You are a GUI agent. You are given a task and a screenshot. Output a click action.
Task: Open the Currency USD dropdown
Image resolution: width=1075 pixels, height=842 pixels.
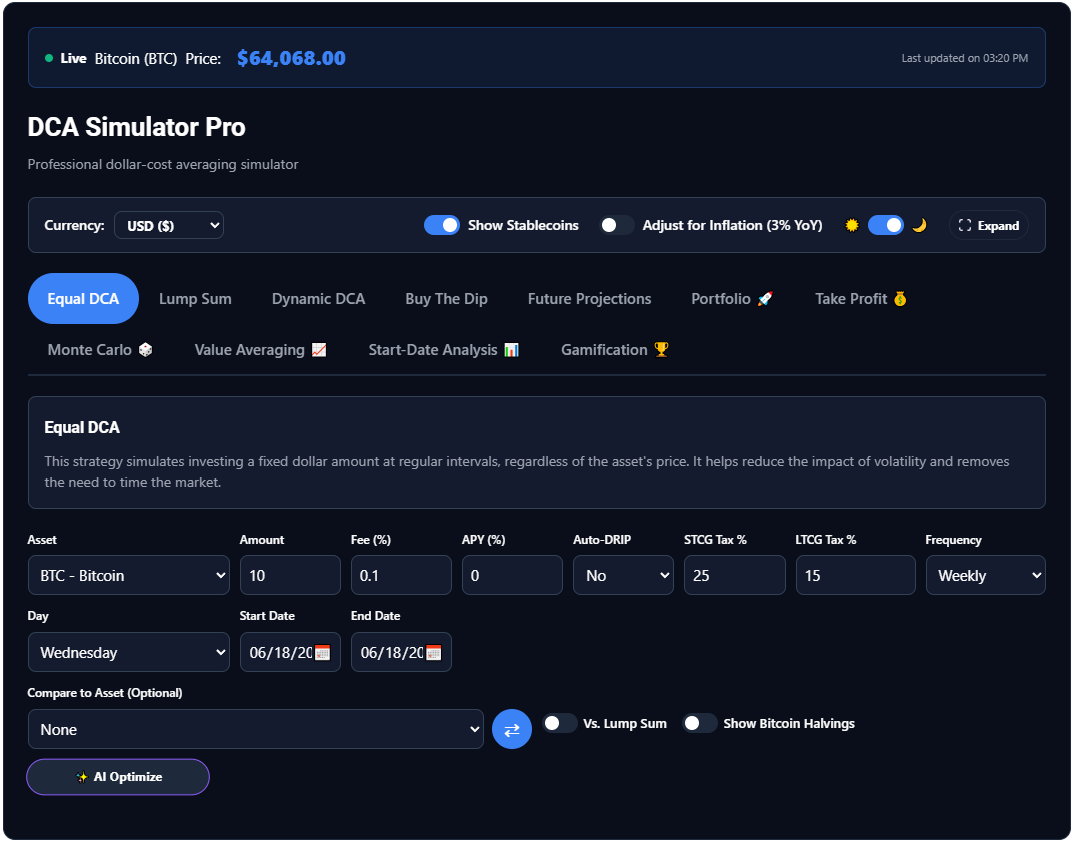tap(169, 225)
